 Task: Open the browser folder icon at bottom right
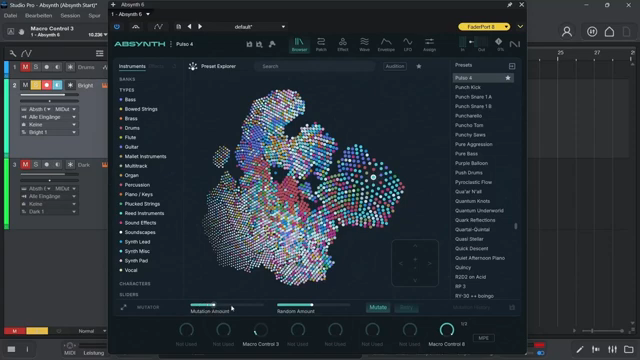pos(629,349)
